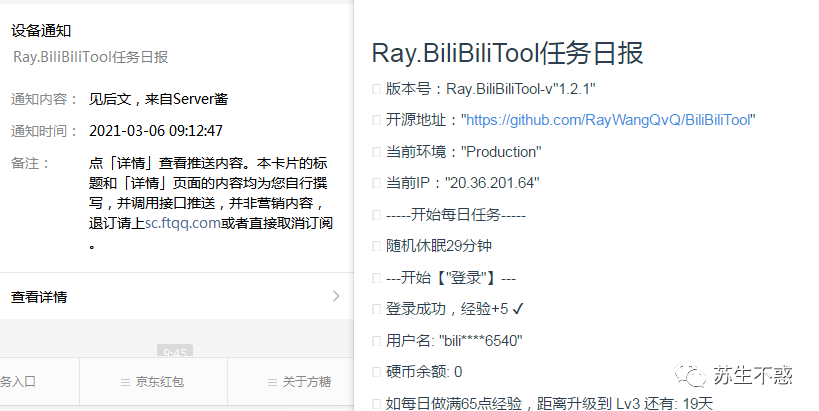Click the card subtitle Ray.BiliBiliTool任务日报

click(90, 57)
